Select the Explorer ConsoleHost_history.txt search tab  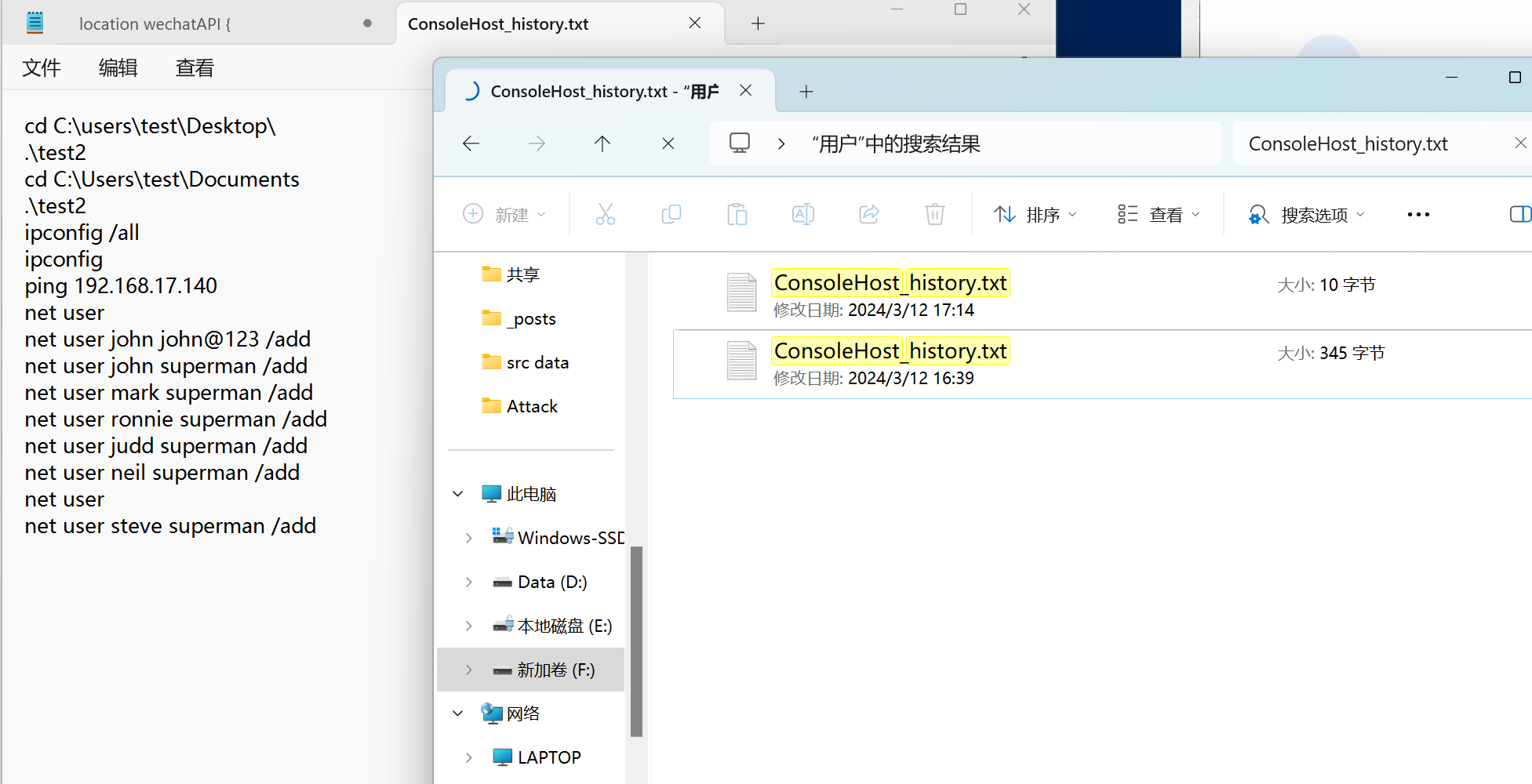click(605, 92)
